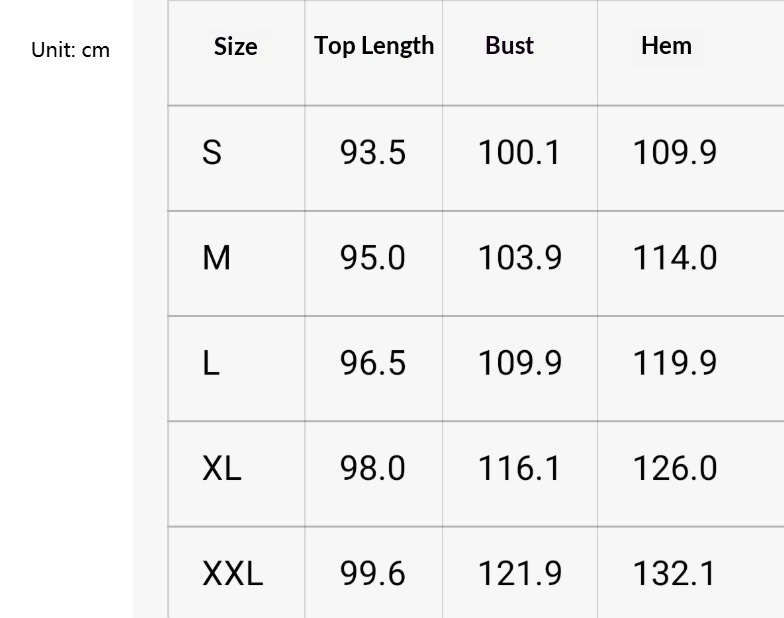Image resolution: width=784 pixels, height=618 pixels.
Task: Select the 116.1 bust value
Action: [519, 468]
